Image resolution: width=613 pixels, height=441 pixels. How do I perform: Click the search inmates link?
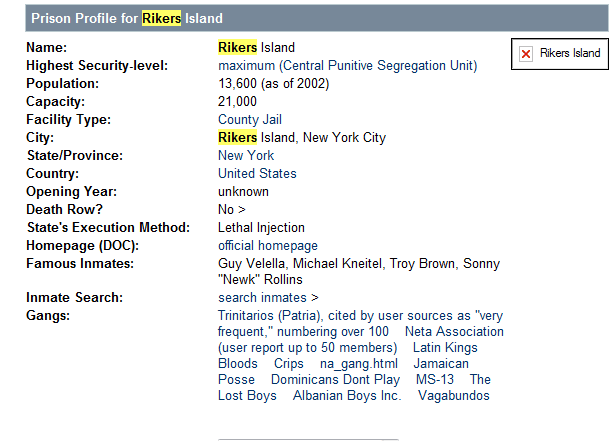(268, 298)
